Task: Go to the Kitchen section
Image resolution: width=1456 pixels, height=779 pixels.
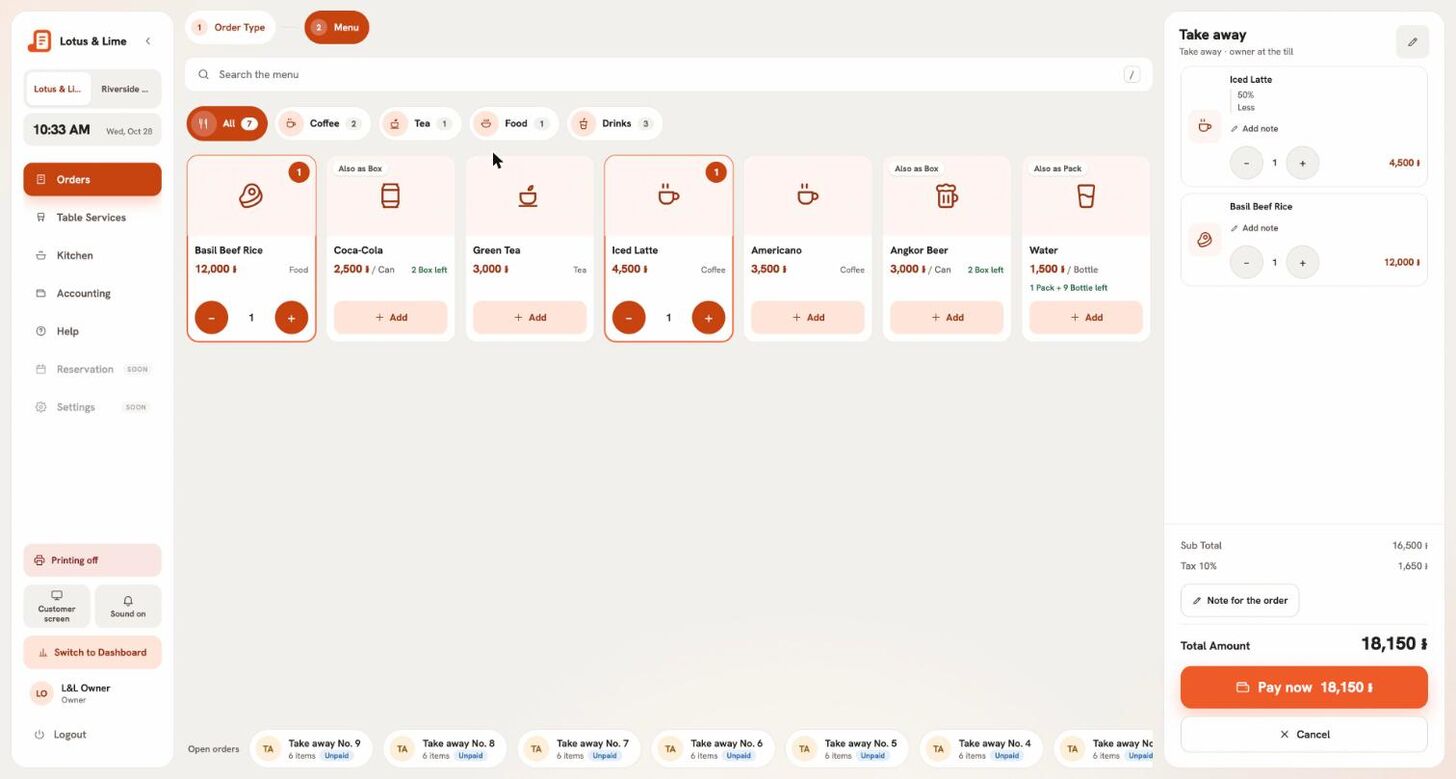Action: [92, 255]
